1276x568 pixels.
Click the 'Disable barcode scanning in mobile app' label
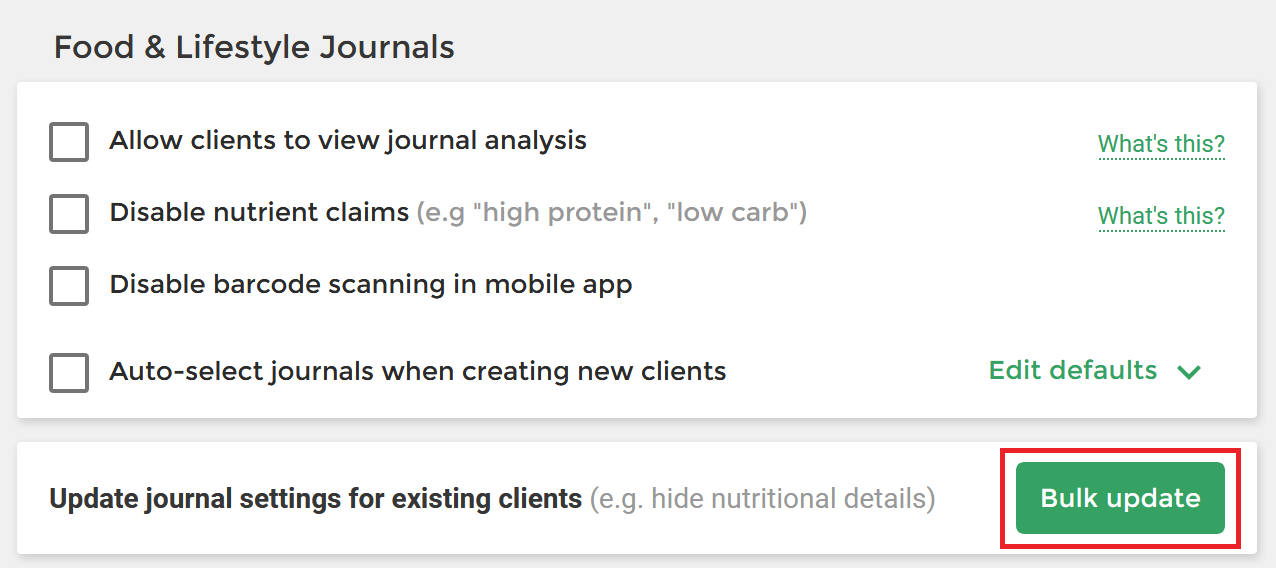371,285
